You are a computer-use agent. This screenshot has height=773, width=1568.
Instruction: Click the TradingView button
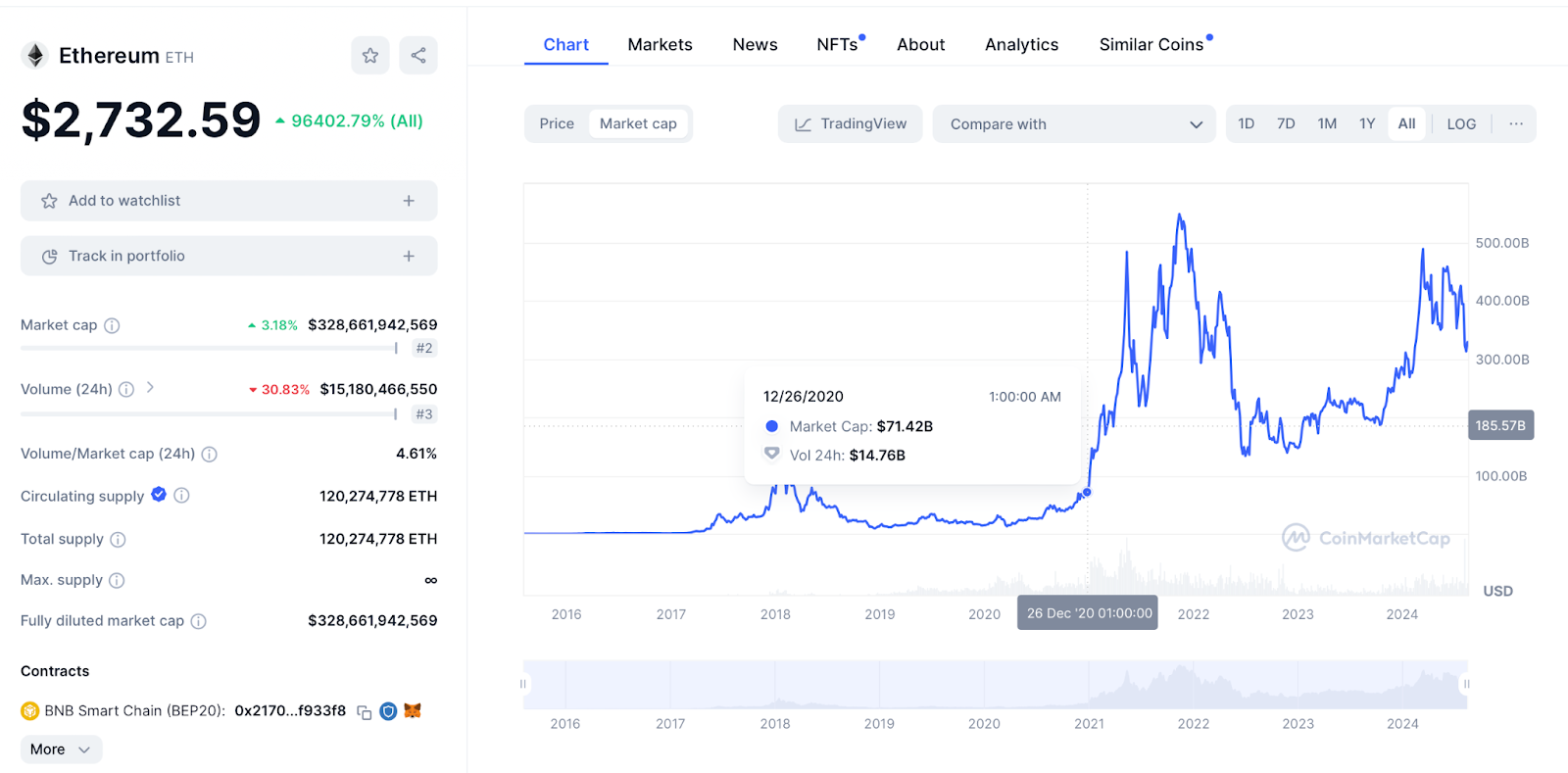tap(850, 124)
